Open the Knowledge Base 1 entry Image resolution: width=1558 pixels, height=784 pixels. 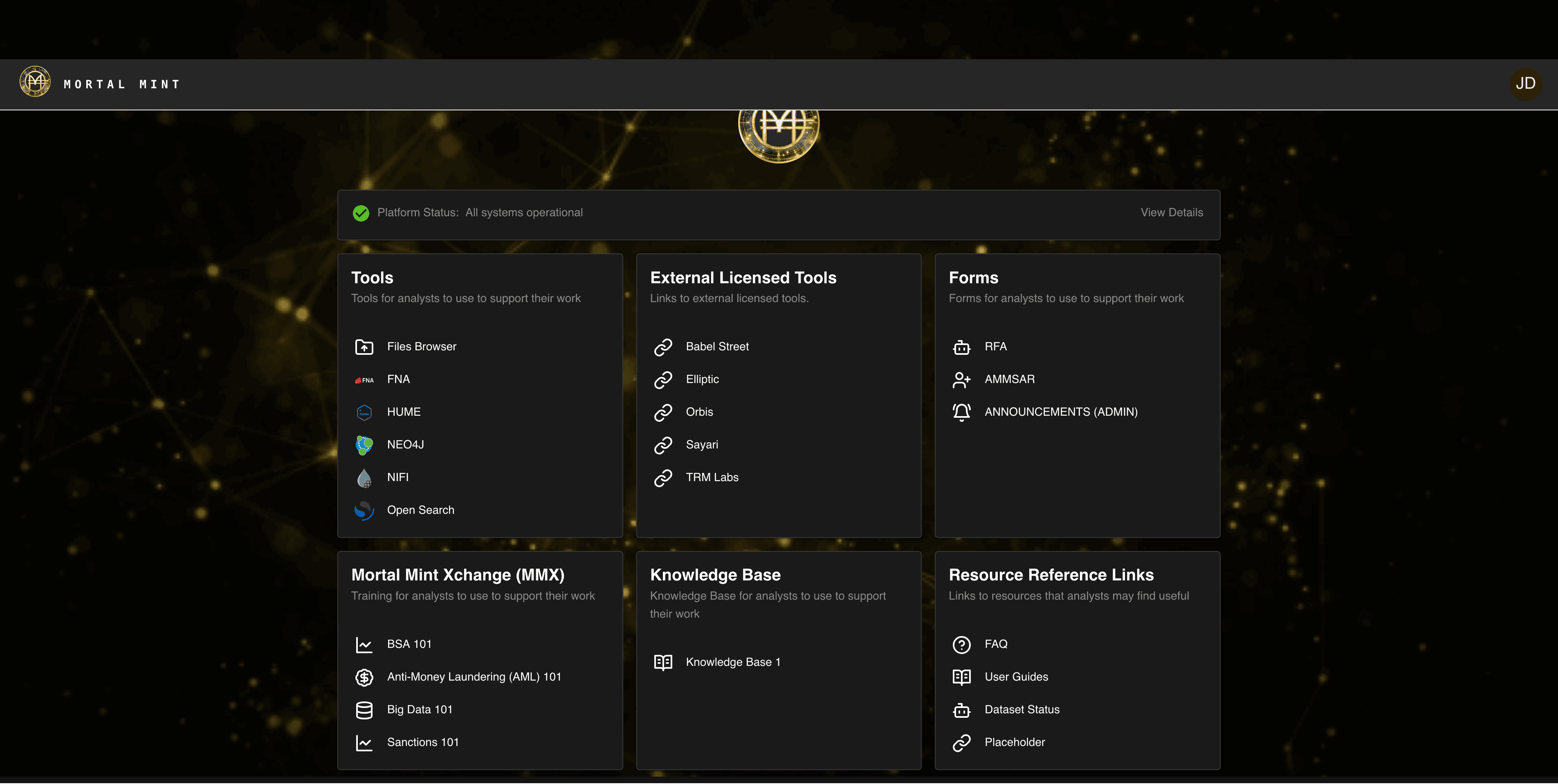point(732,663)
